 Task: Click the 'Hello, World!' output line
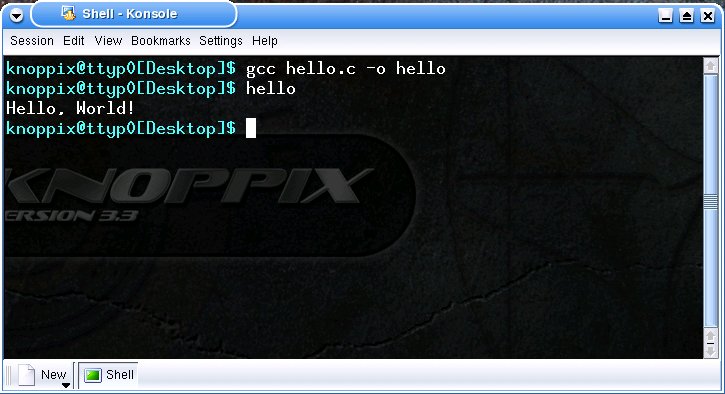coord(70,108)
